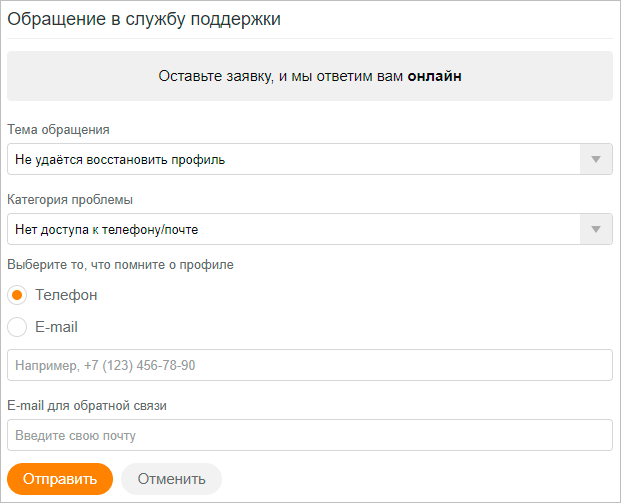Open the Тема обращения dropdown field
Viewport: 621px width, 503px height.
click(x=295, y=160)
